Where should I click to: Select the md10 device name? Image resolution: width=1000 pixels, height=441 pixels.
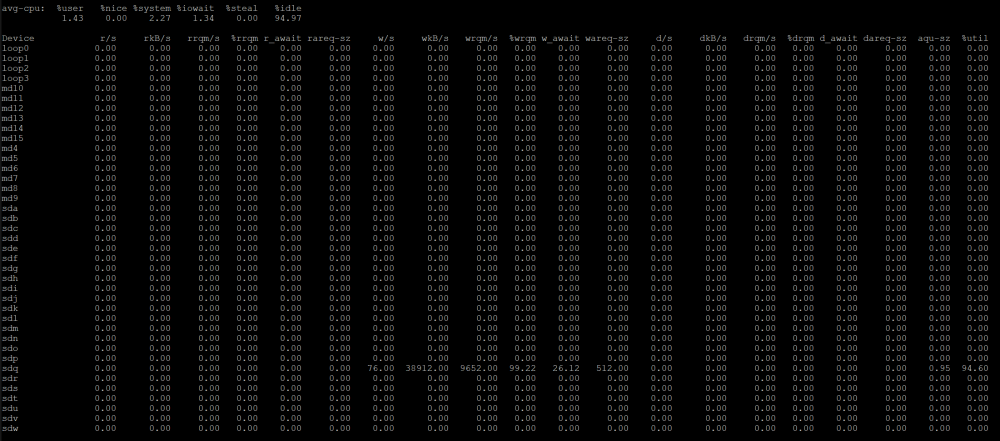coord(13,88)
